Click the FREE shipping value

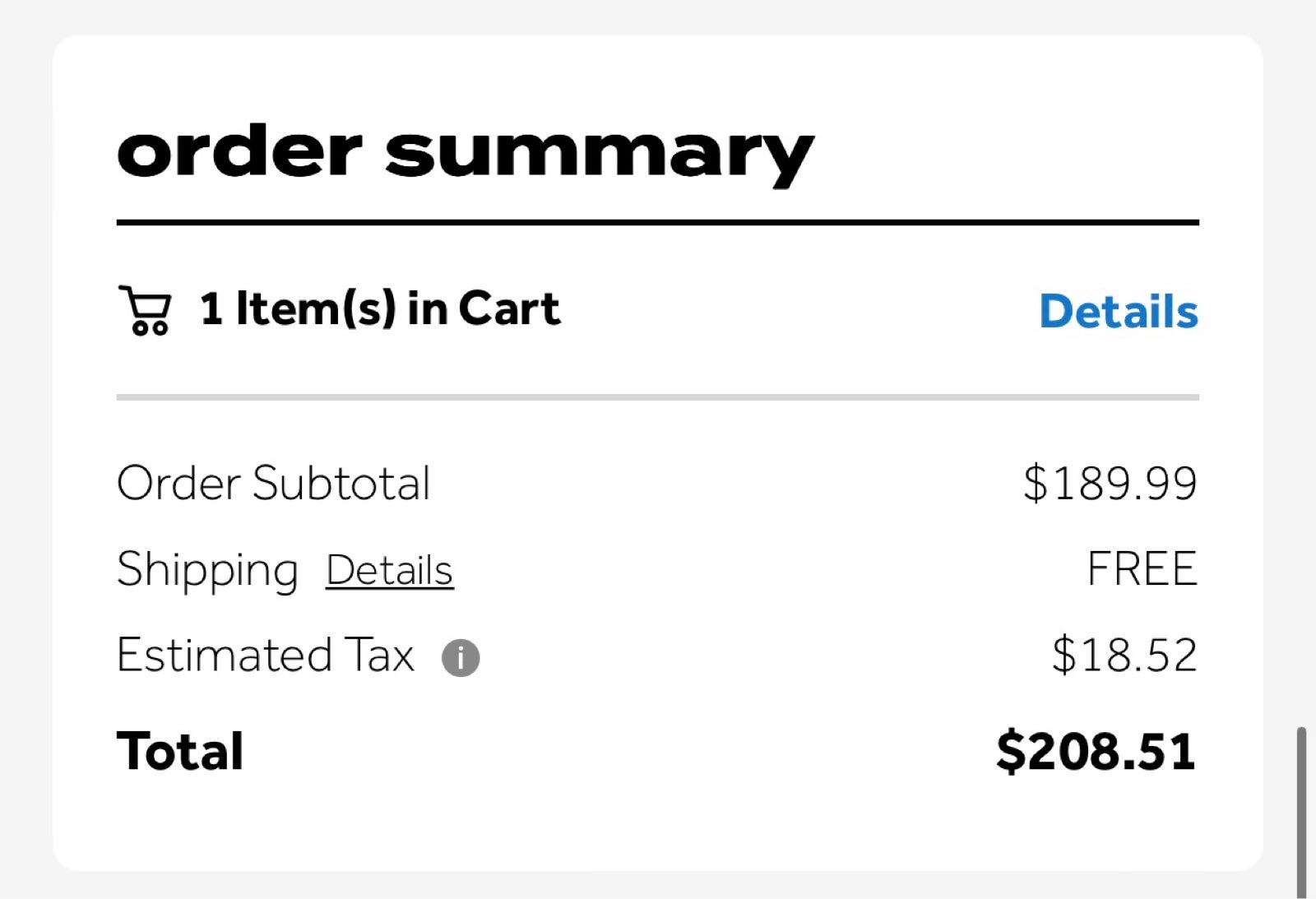click(x=1142, y=569)
